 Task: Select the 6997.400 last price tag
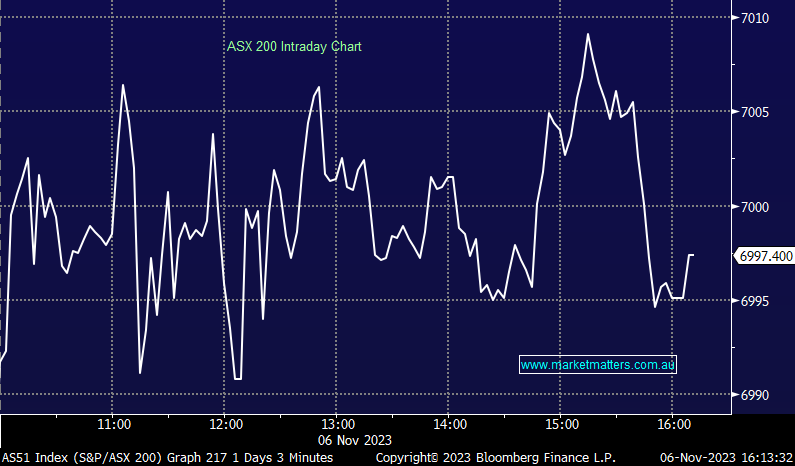765,257
